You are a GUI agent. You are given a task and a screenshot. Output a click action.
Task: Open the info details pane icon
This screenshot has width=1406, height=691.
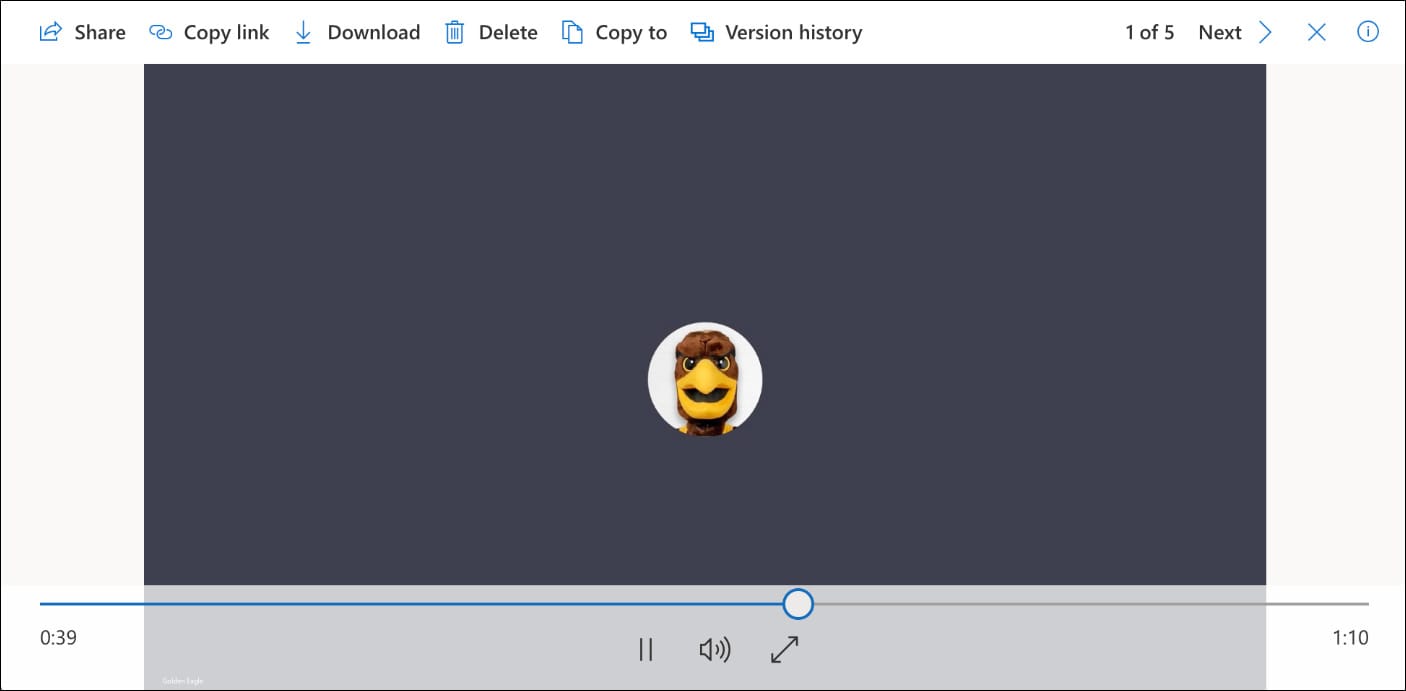coord(1367,32)
